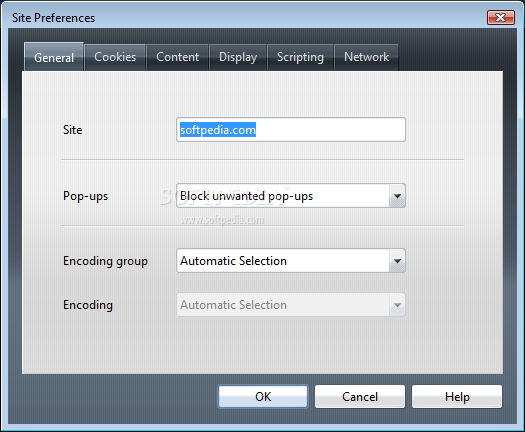Screen dimensions: 525x432
Task: Open the Cookies tab
Action: tap(115, 57)
